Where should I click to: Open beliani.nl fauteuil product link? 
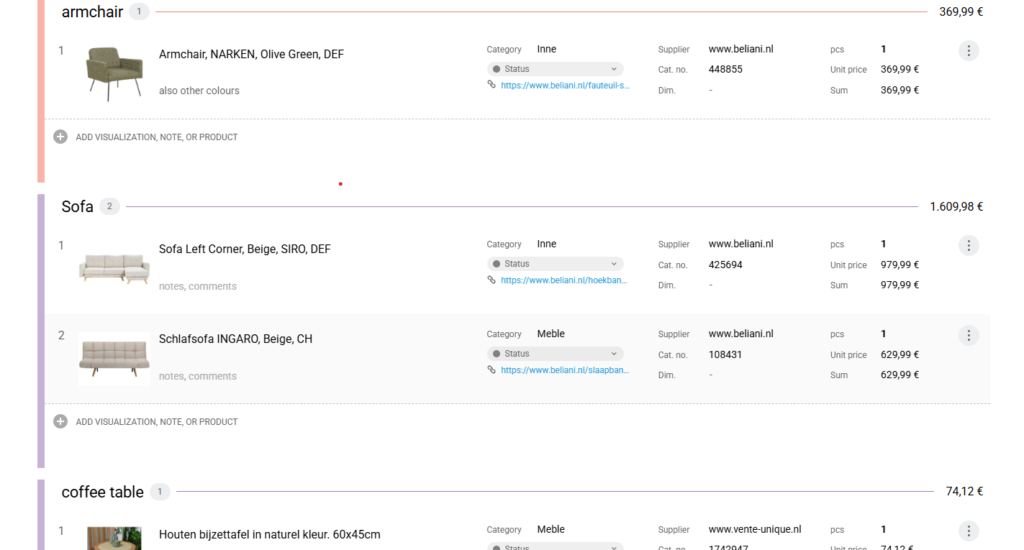point(565,85)
